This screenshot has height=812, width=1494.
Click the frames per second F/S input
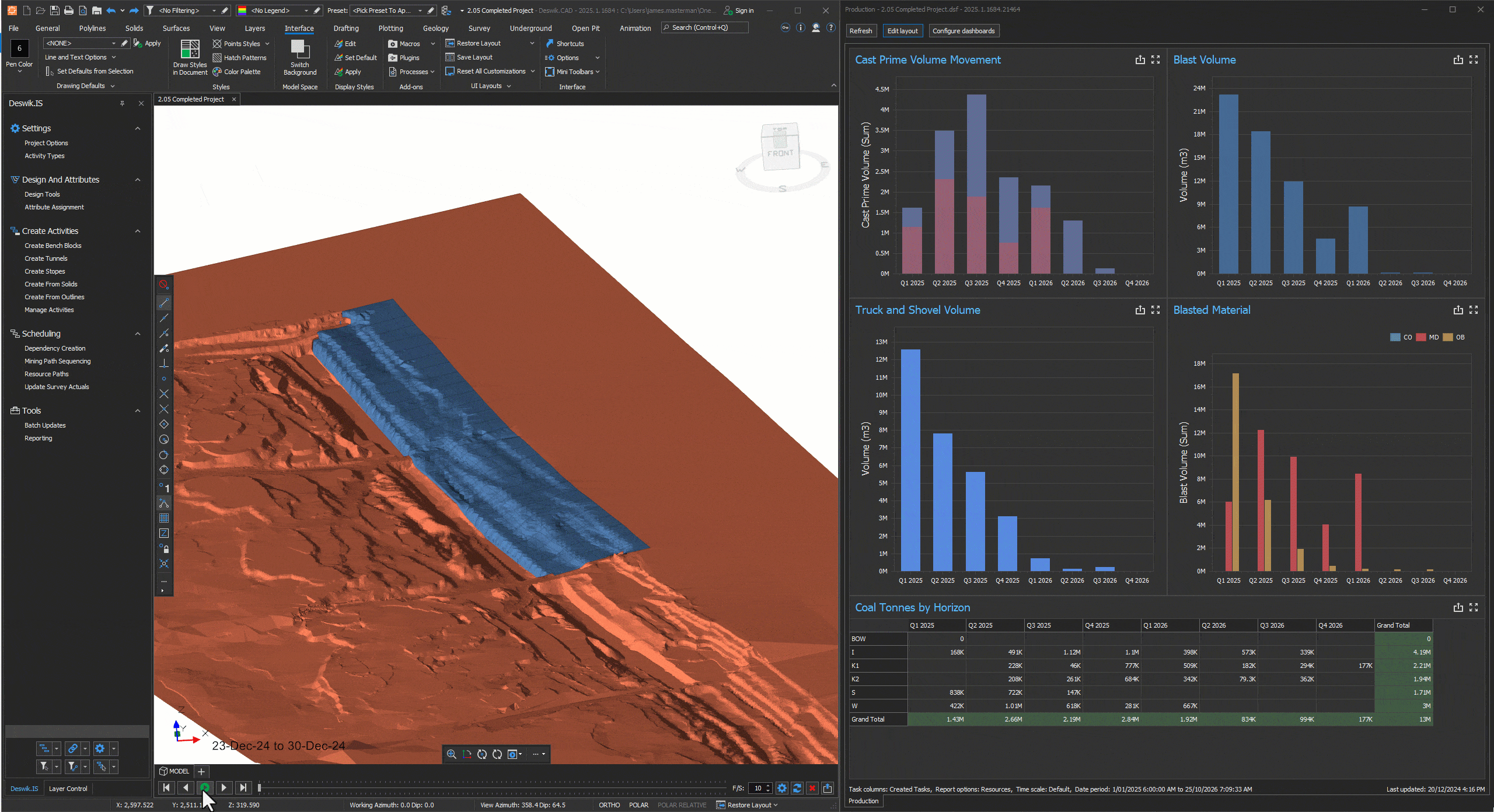[x=760, y=788]
